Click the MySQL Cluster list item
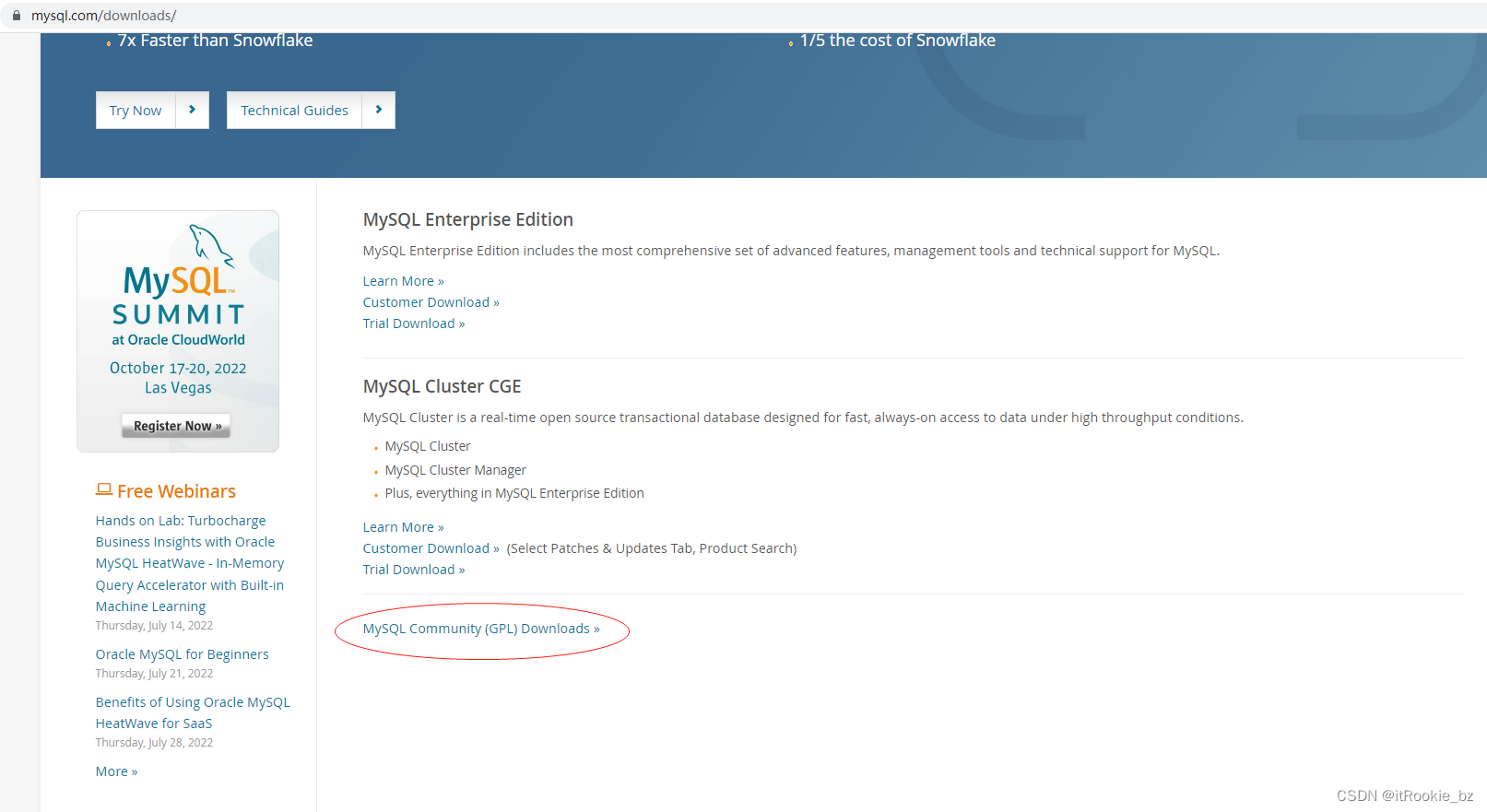 [x=428, y=446]
